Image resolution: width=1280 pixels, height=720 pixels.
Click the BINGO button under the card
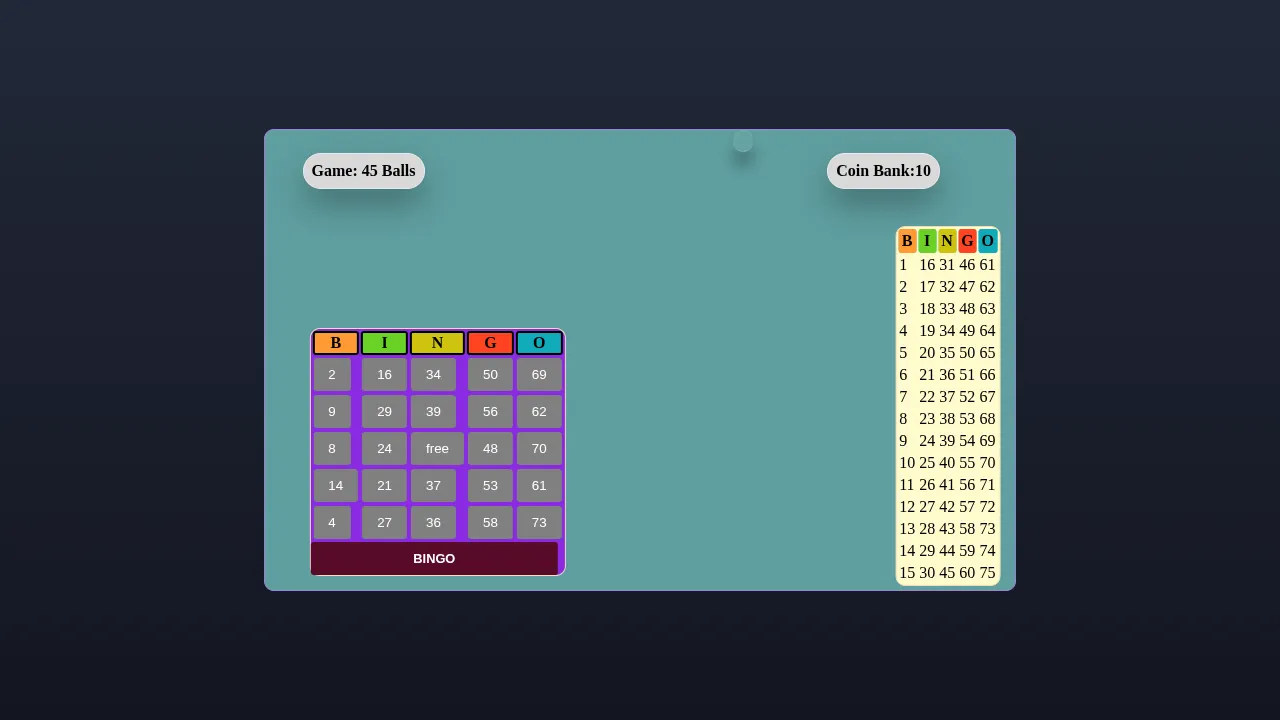pyautogui.click(x=434, y=559)
